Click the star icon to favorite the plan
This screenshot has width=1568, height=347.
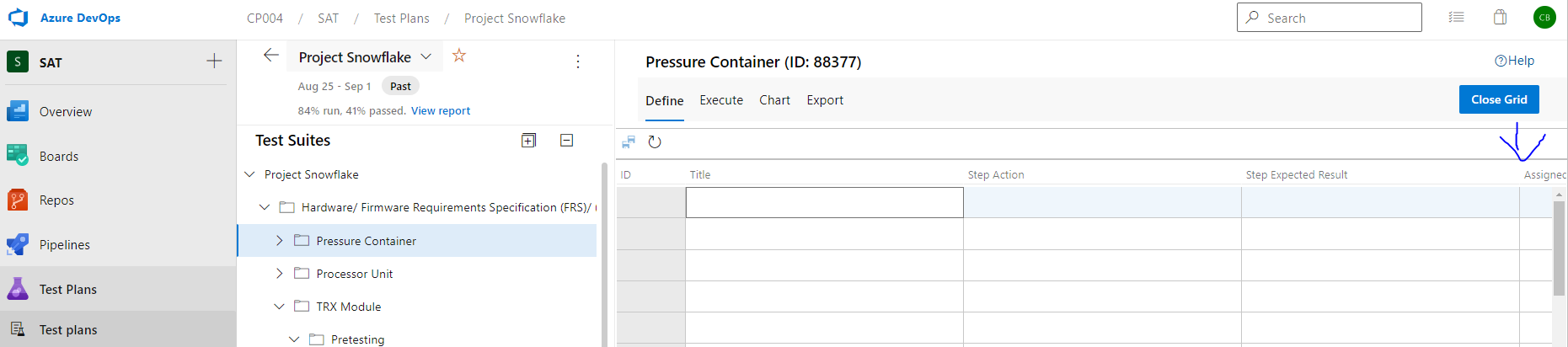(459, 56)
